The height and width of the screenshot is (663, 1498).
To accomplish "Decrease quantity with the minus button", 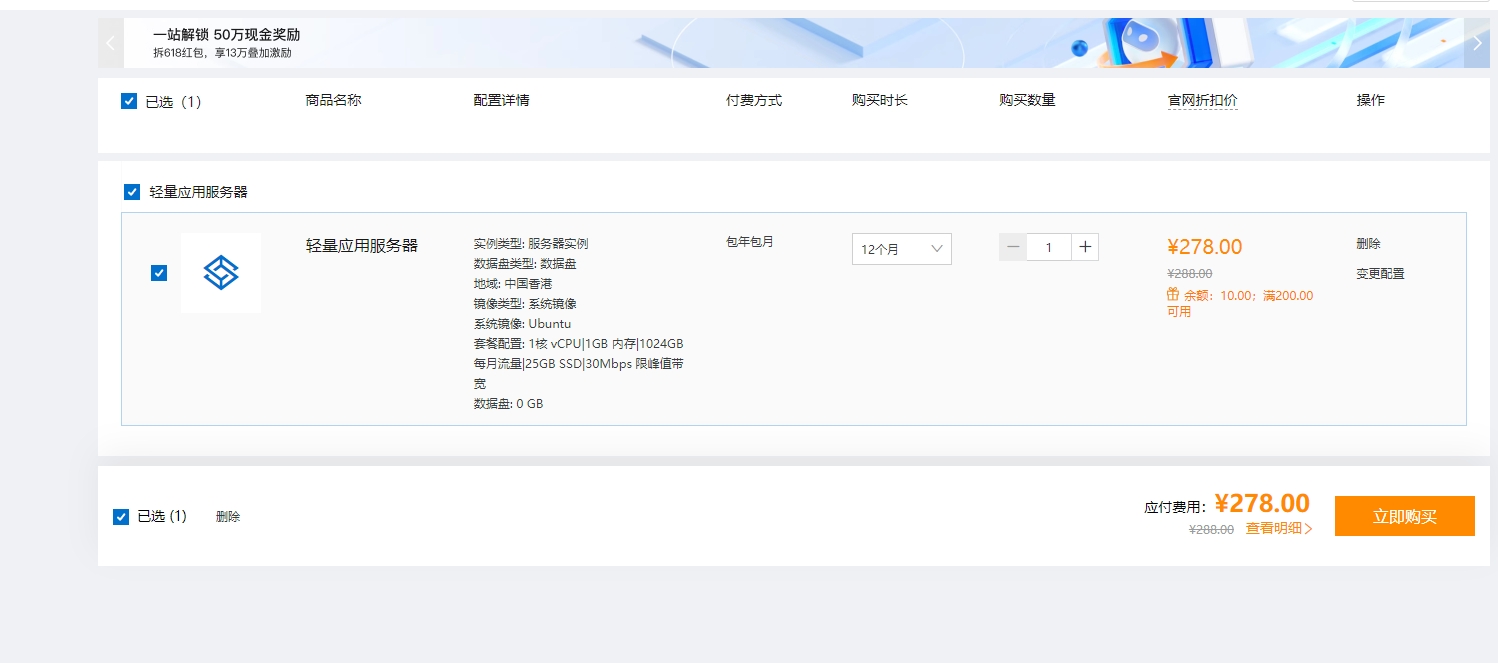I will (1013, 247).
